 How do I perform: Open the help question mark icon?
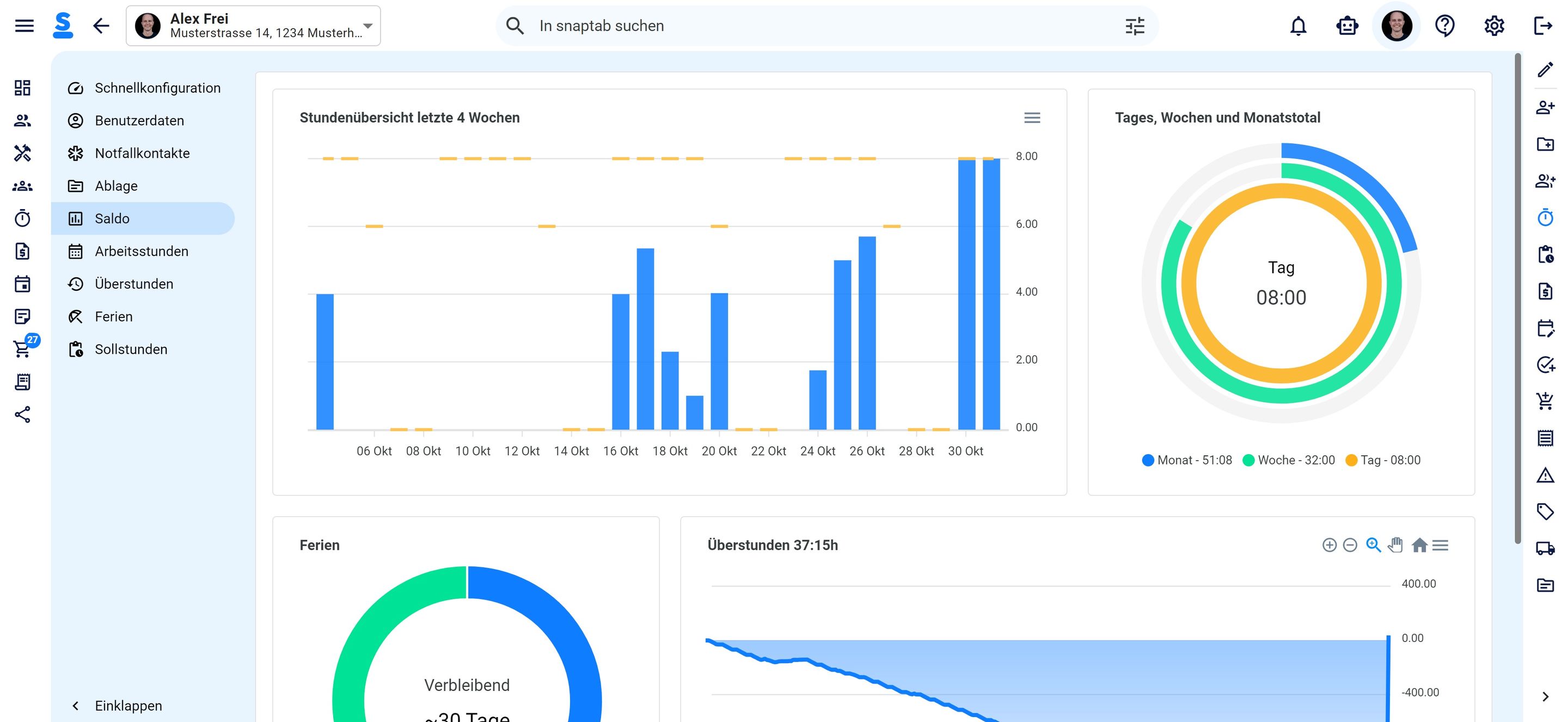pos(1444,26)
